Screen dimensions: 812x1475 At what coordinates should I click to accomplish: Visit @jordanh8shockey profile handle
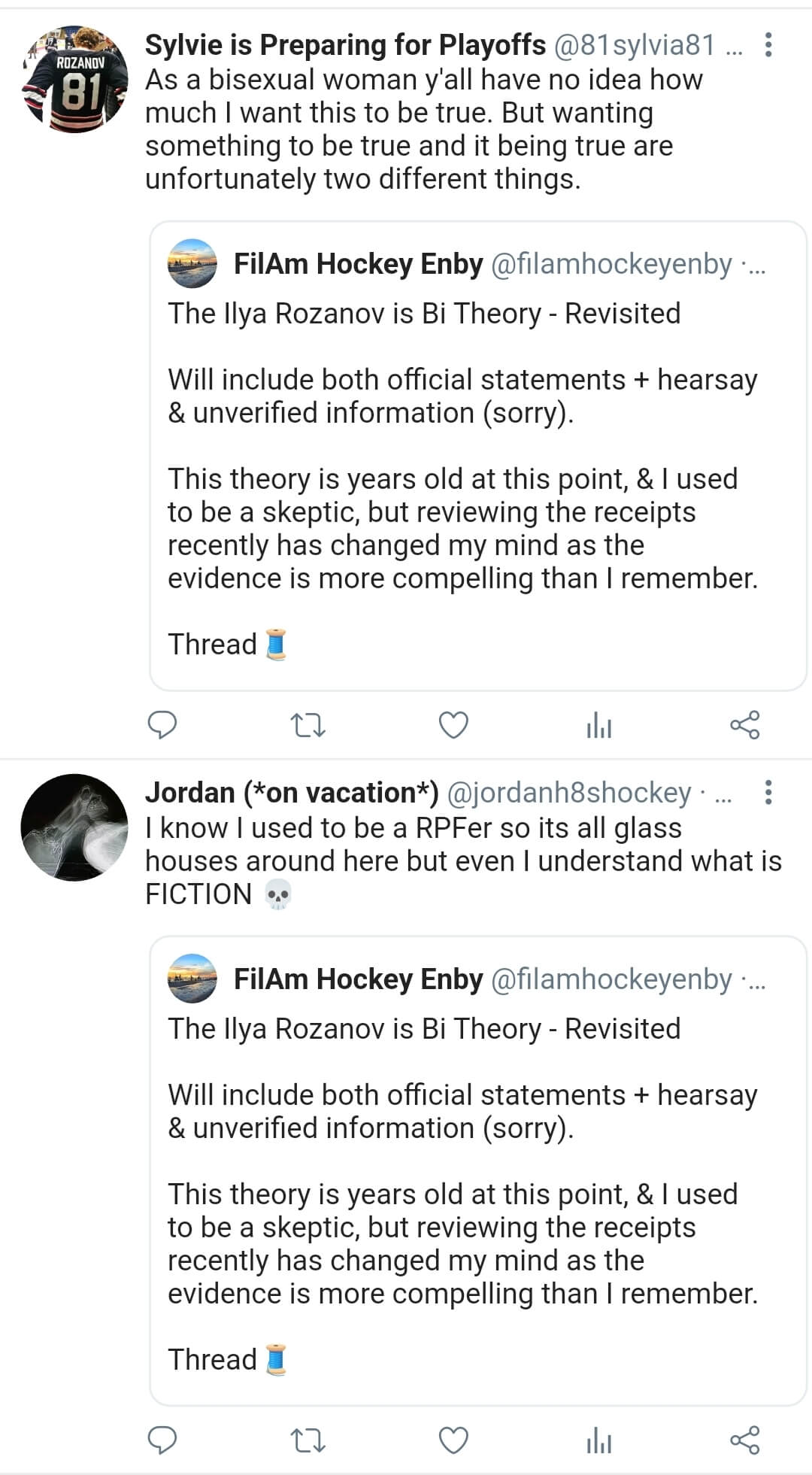pos(569,793)
